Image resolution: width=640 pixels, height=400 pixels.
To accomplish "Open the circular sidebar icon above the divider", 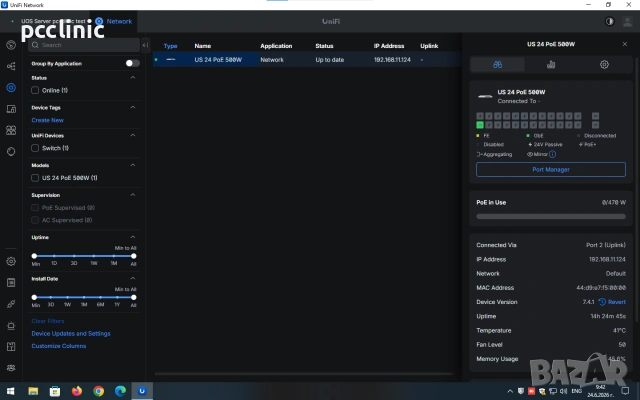I will (11, 151).
